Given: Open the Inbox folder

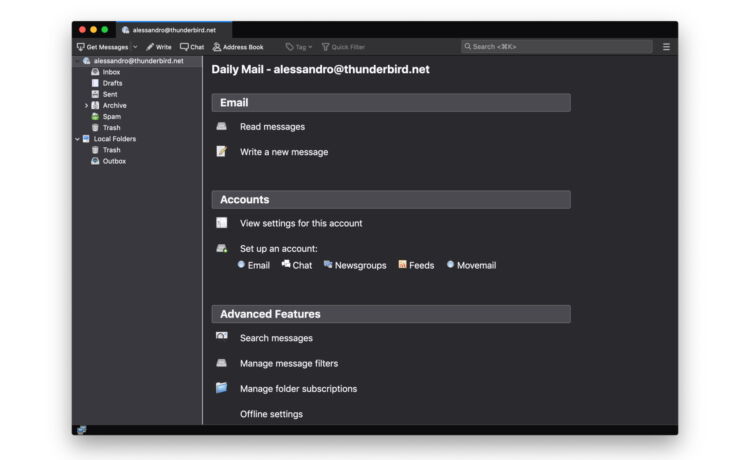Looking at the screenshot, I should (x=111, y=72).
